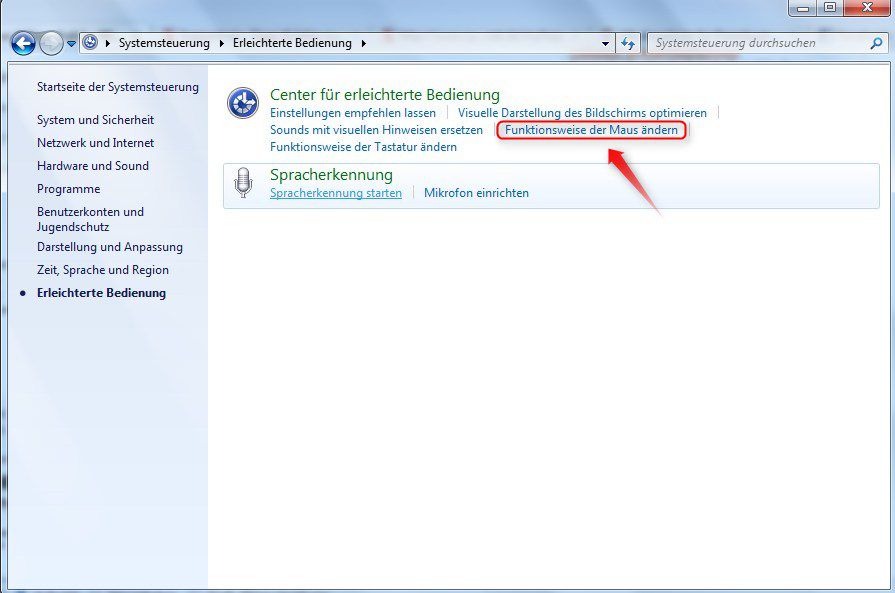Open "Startseite der Systemsteuerung"

click(117, 87)
